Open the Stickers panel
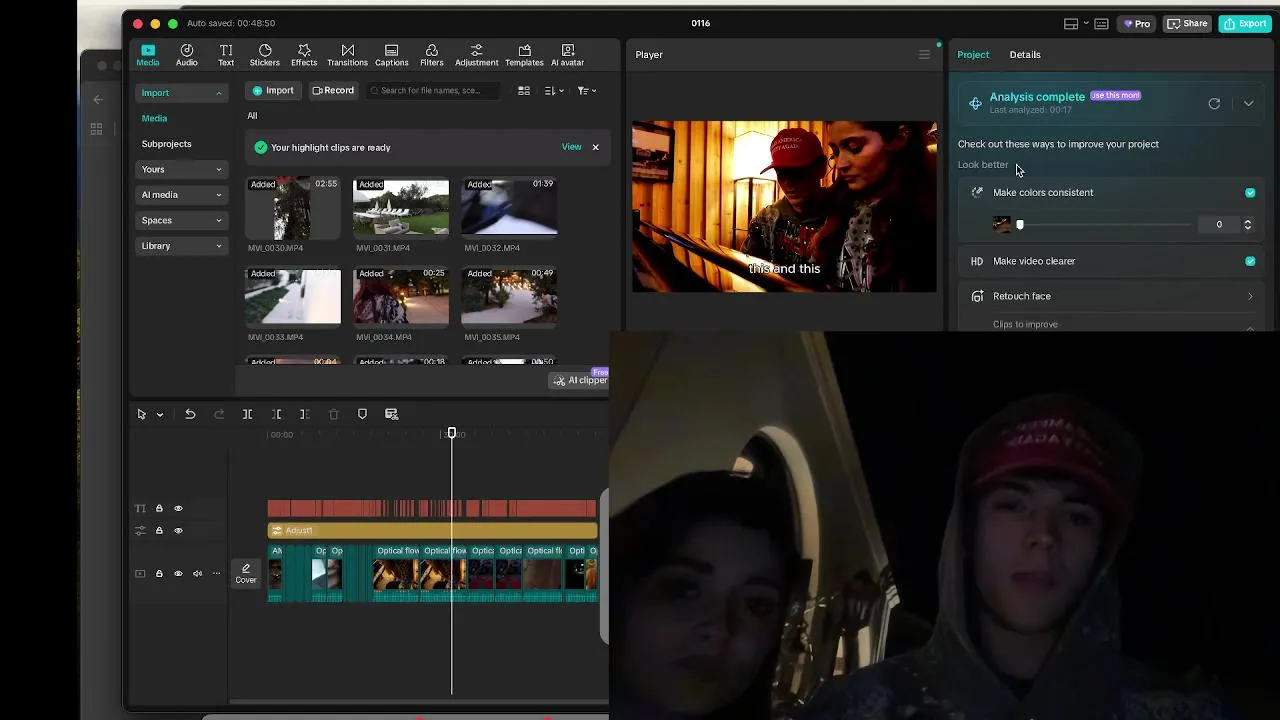 [x=265, y=55]
